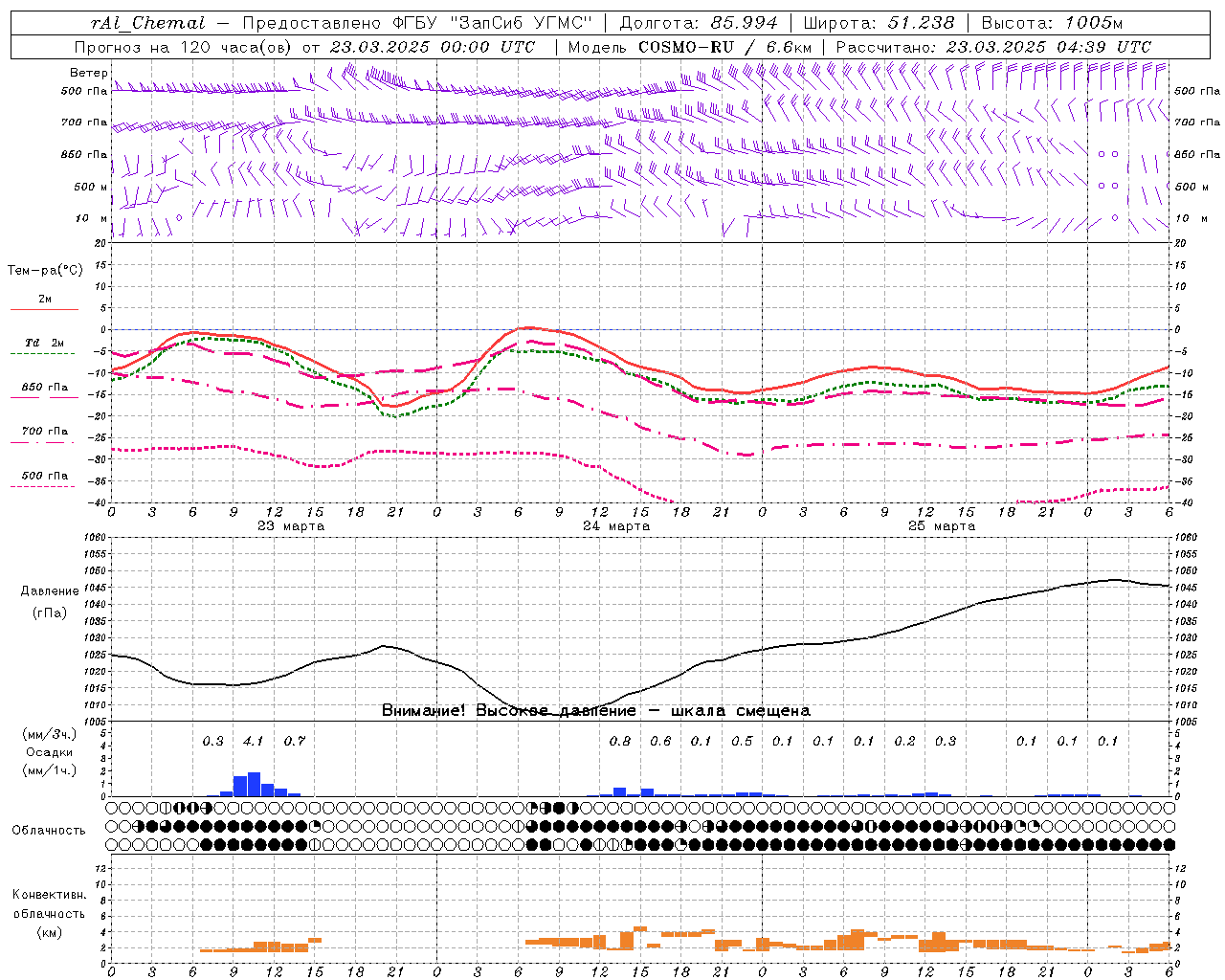Click the 500 гПа temperature legend entry
Viewport: 1225px width, 980px height.
click(x=45, y=476)
